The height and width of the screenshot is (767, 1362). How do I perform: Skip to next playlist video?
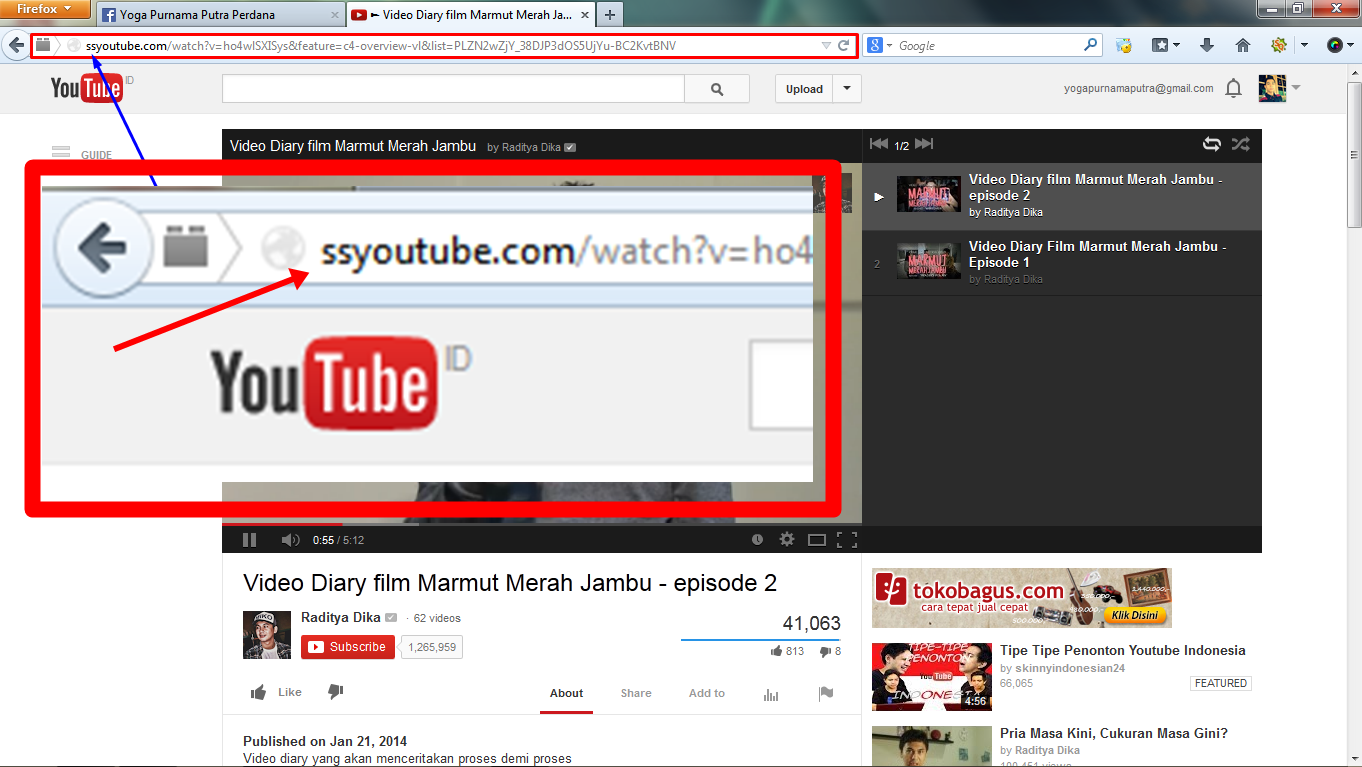coord(924,144)
